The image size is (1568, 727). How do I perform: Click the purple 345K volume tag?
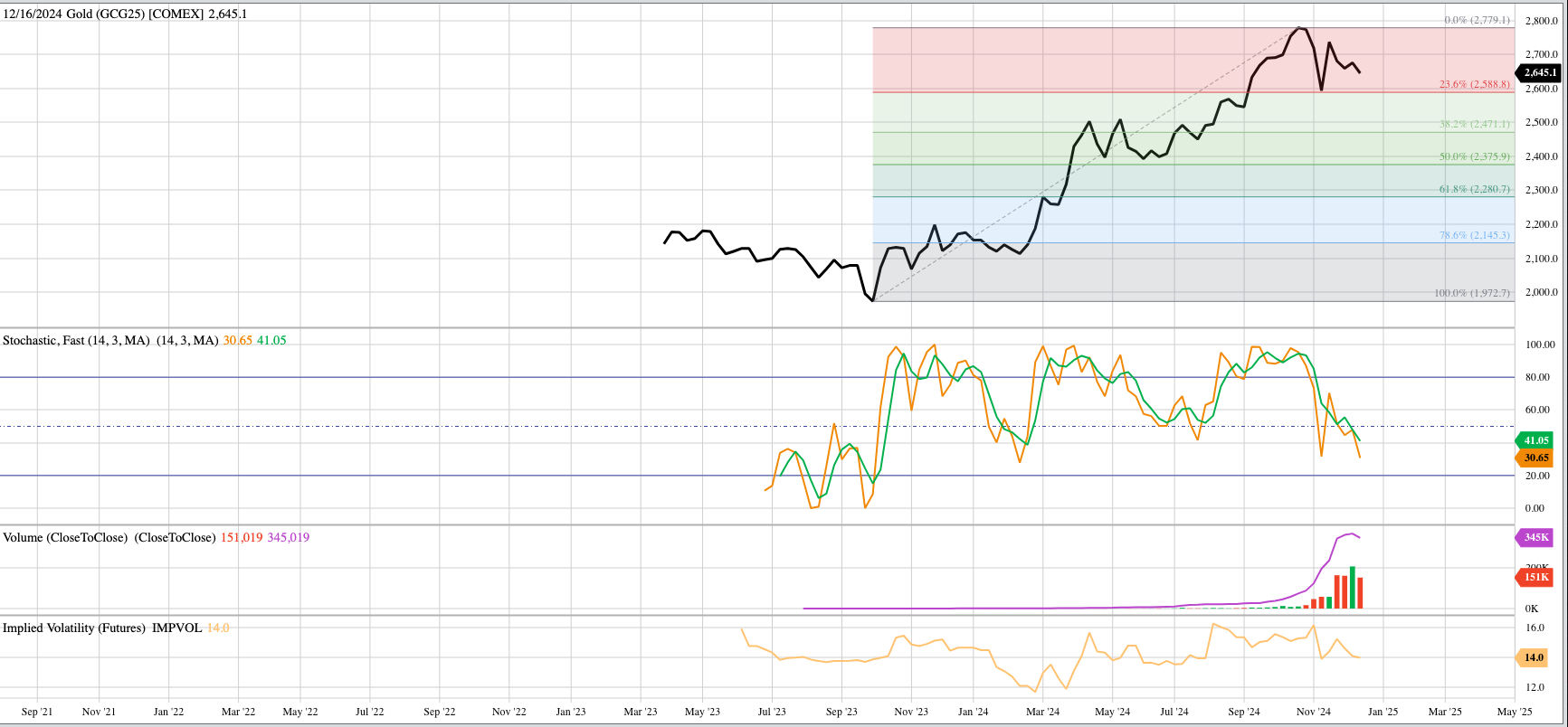click(x=1535, y=538)
